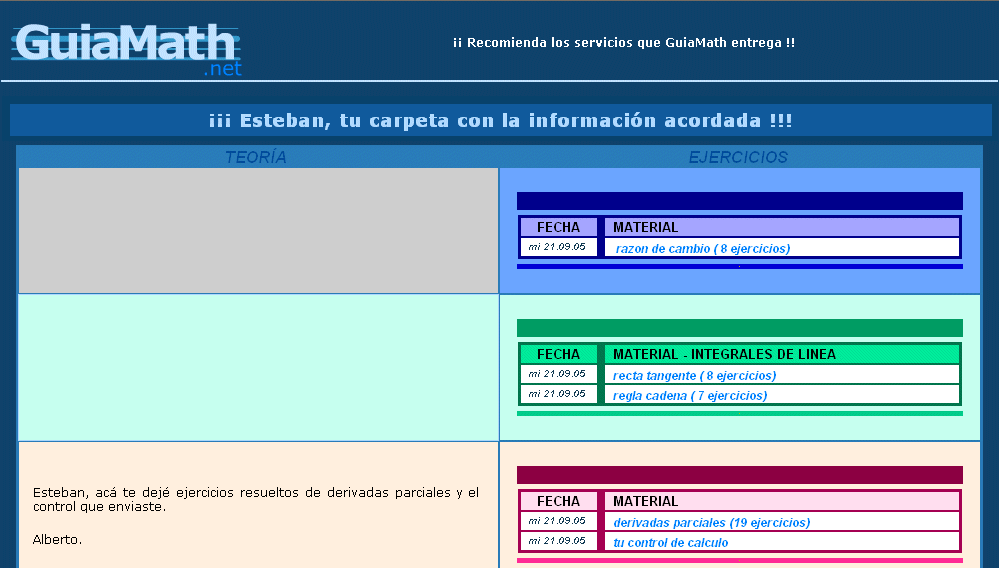
Task: Click date beside derivadas parciales
Action: point(557,521)
